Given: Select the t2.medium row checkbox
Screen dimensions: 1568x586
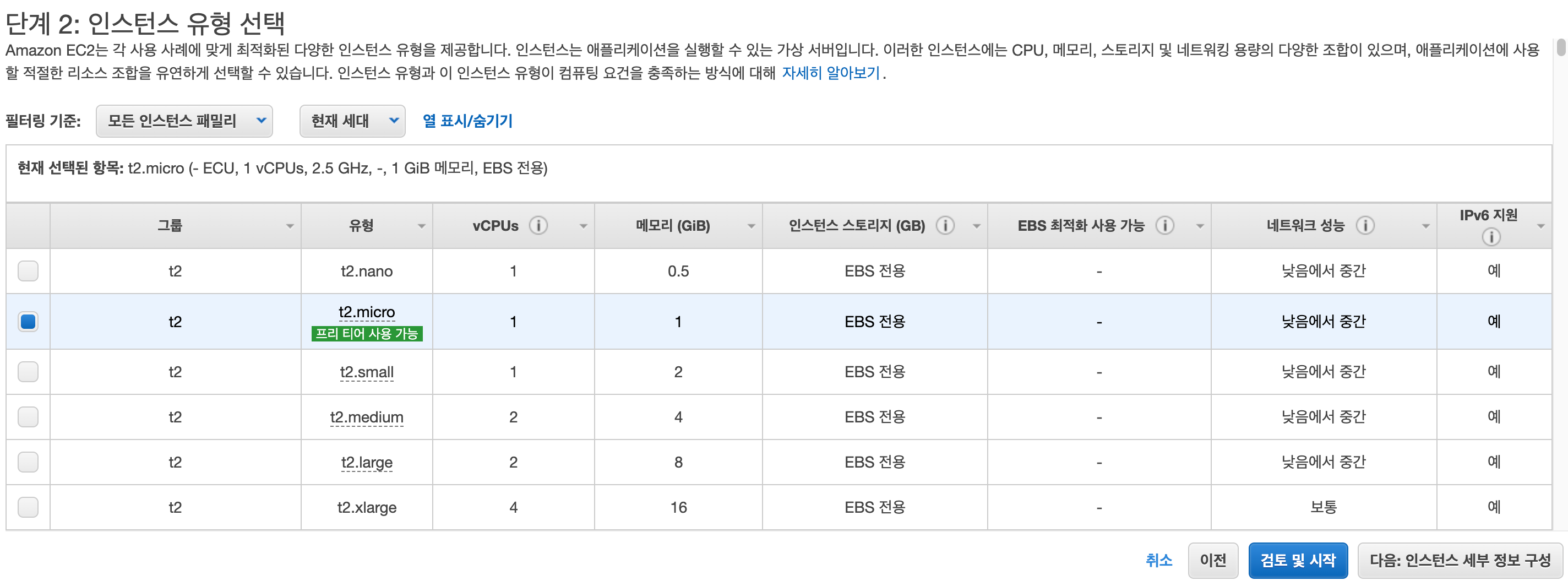Looking at the screenshot, I should pyautogui.click(x=28, y=417).
